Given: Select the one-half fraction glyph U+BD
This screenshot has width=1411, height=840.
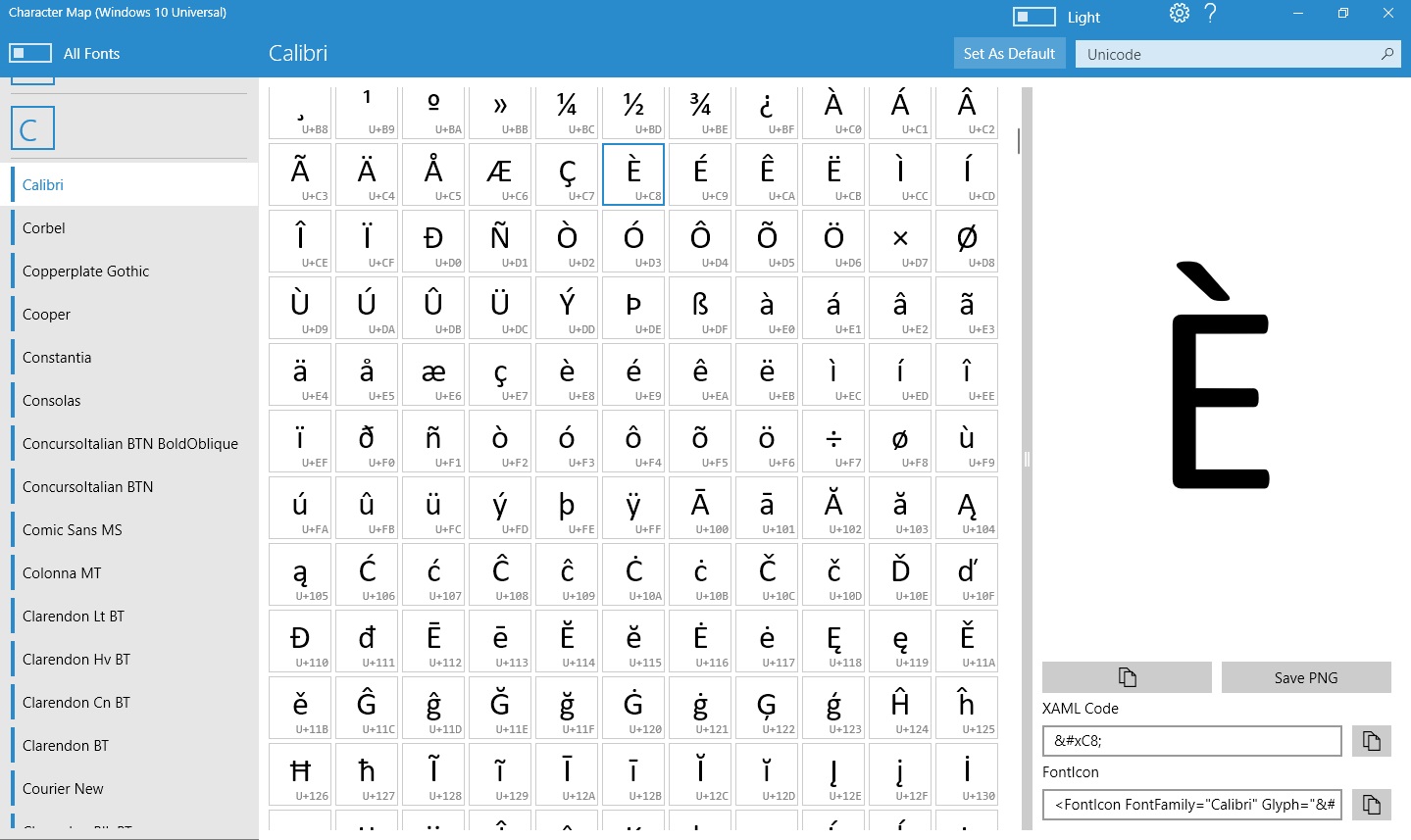Looking at the screenshot, I should point(633,110).
